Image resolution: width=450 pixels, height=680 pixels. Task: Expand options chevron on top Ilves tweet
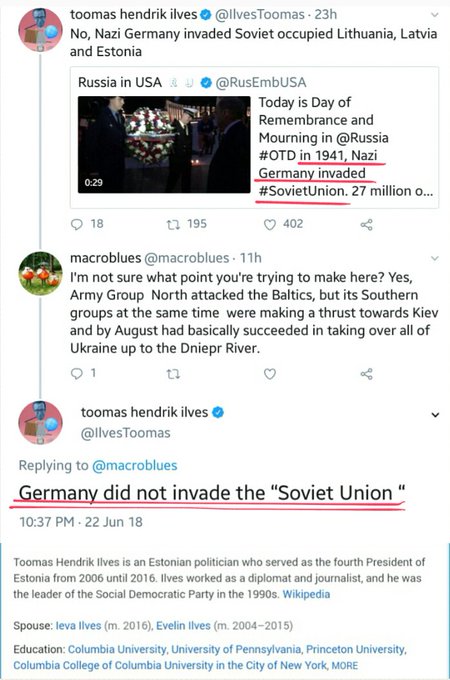coord(435,15)
